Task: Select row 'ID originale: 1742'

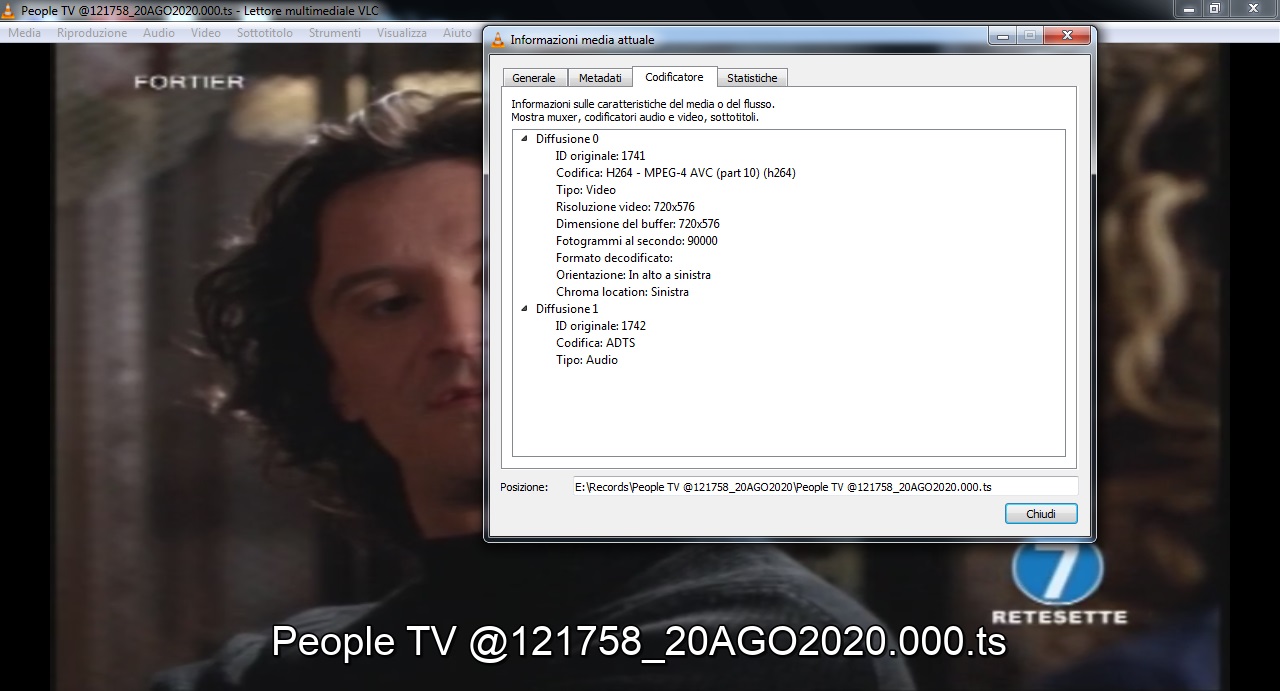Action: point(600,326)
